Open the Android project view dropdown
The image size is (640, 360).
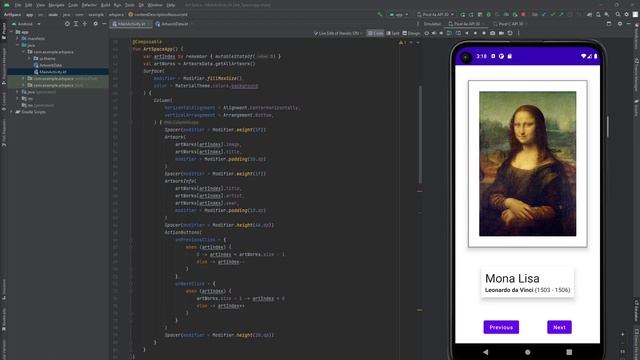tap(26, 24)
